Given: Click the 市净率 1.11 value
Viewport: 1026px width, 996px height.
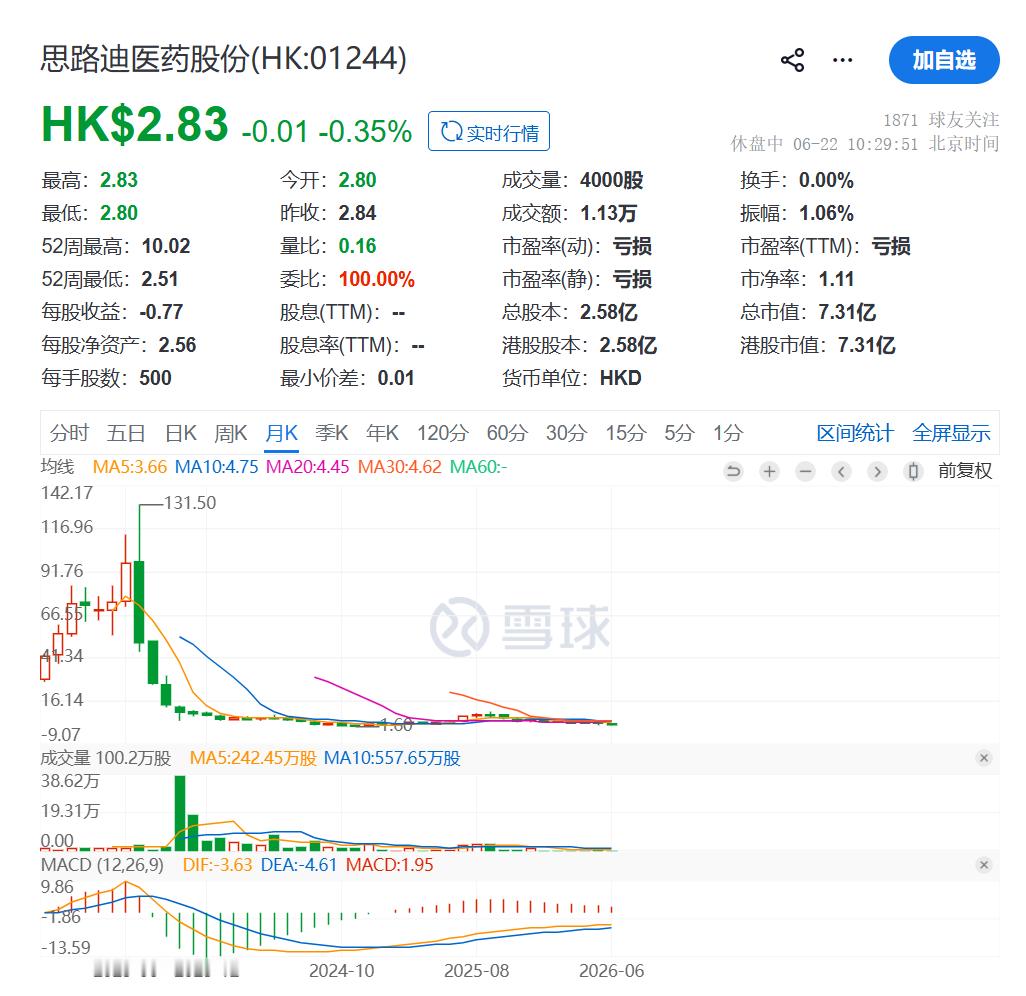Looking at the screenshot, I should tap(836, 279).
